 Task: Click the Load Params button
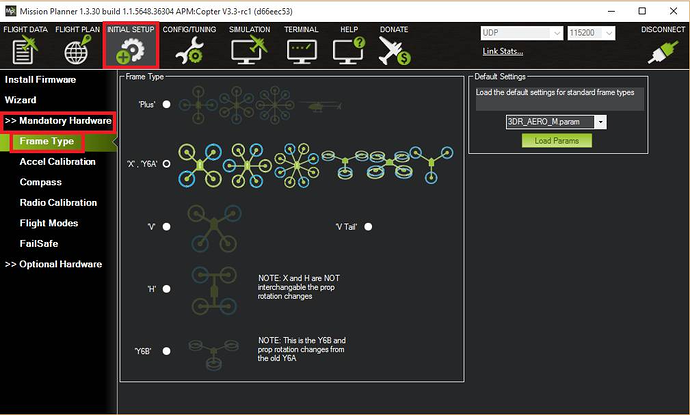556,140
